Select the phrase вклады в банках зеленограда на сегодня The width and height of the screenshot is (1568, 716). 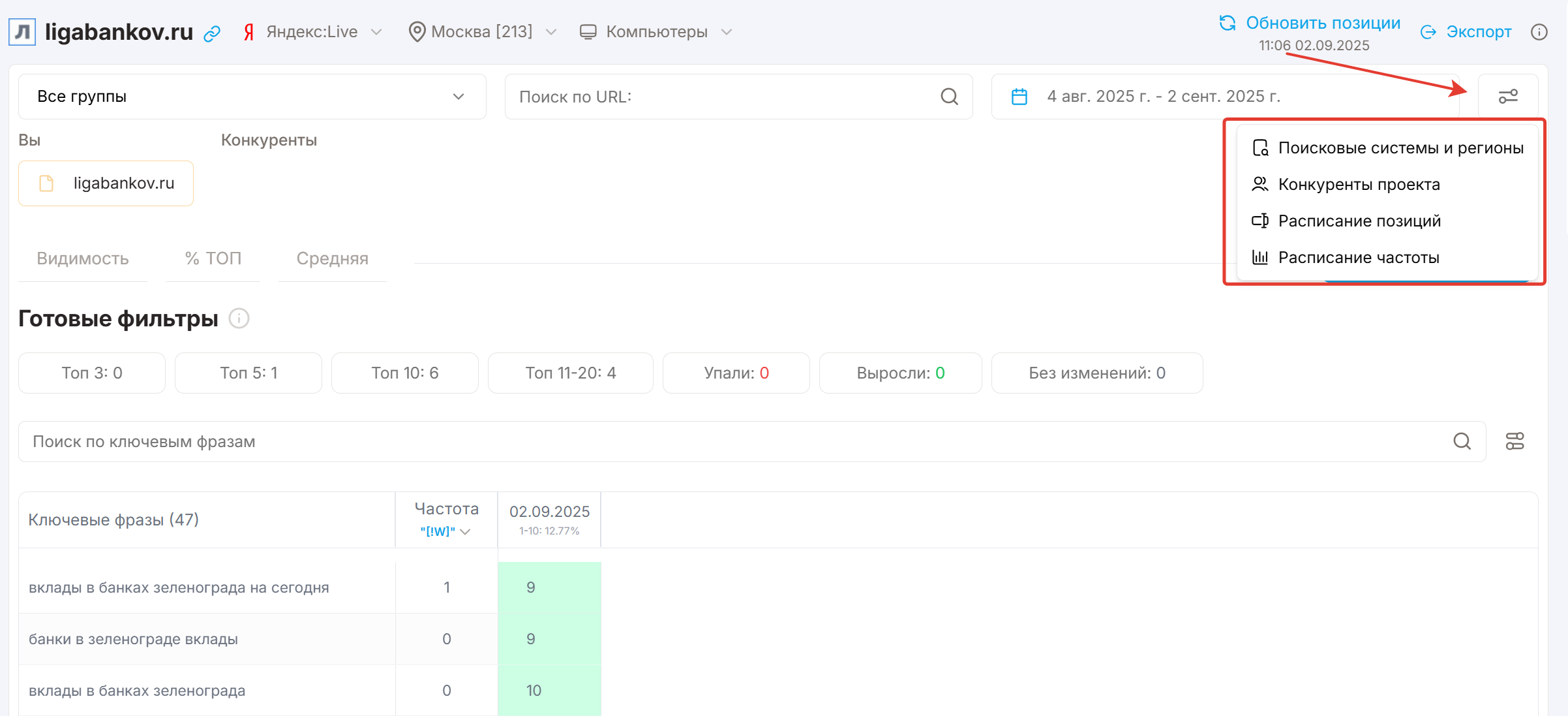click(179, 587)
